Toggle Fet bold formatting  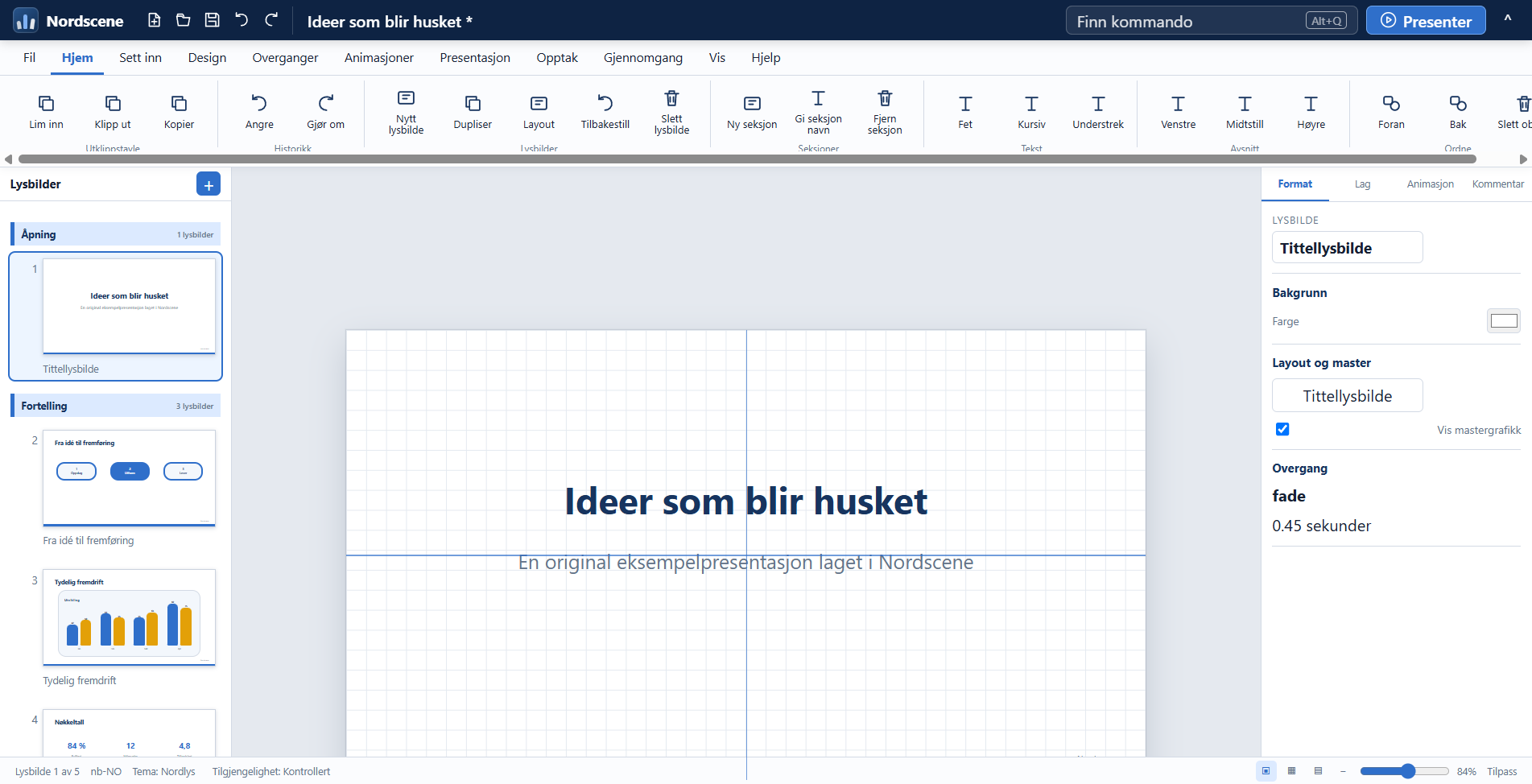(x=964, y=111)
